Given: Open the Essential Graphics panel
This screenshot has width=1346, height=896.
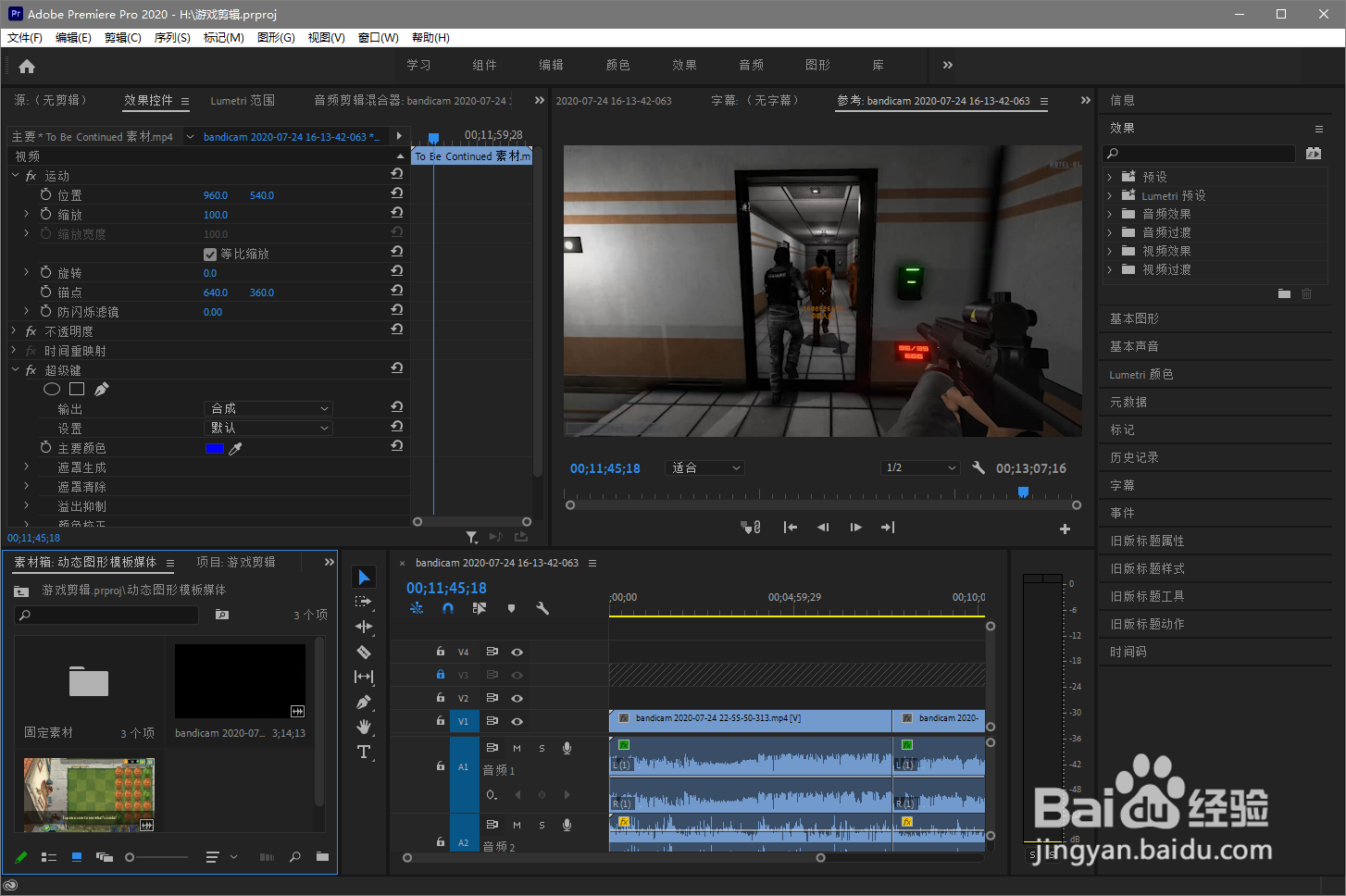Looking at the screenshot, I should click(1134, 318).
